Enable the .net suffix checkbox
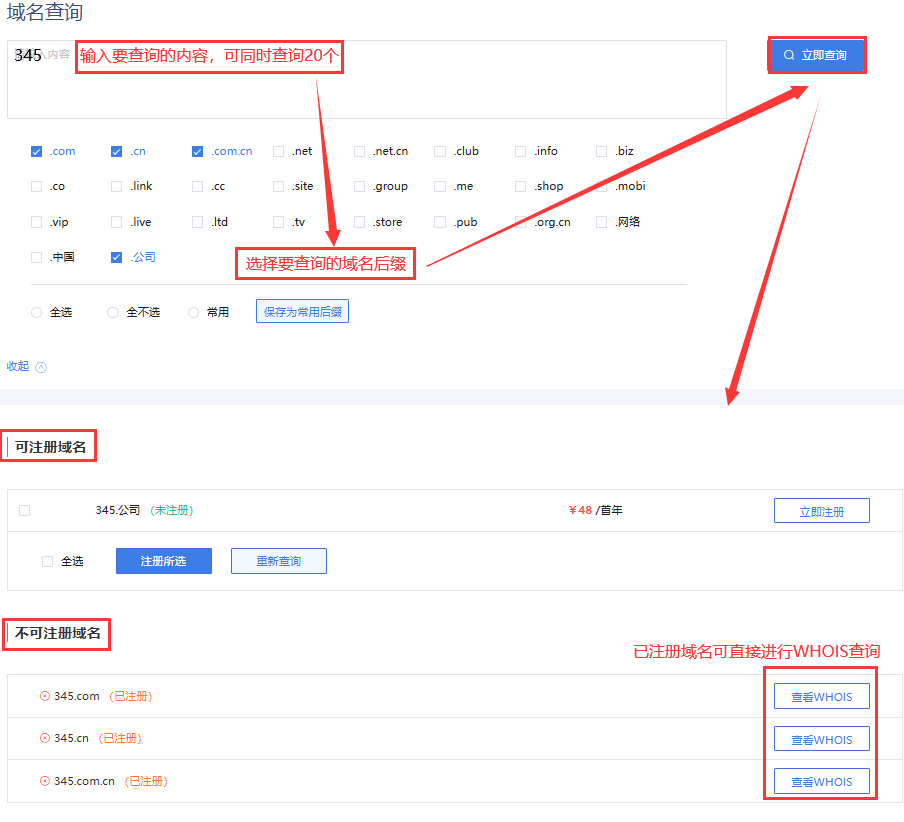This screenshot has width=904, height=822. 278,152
